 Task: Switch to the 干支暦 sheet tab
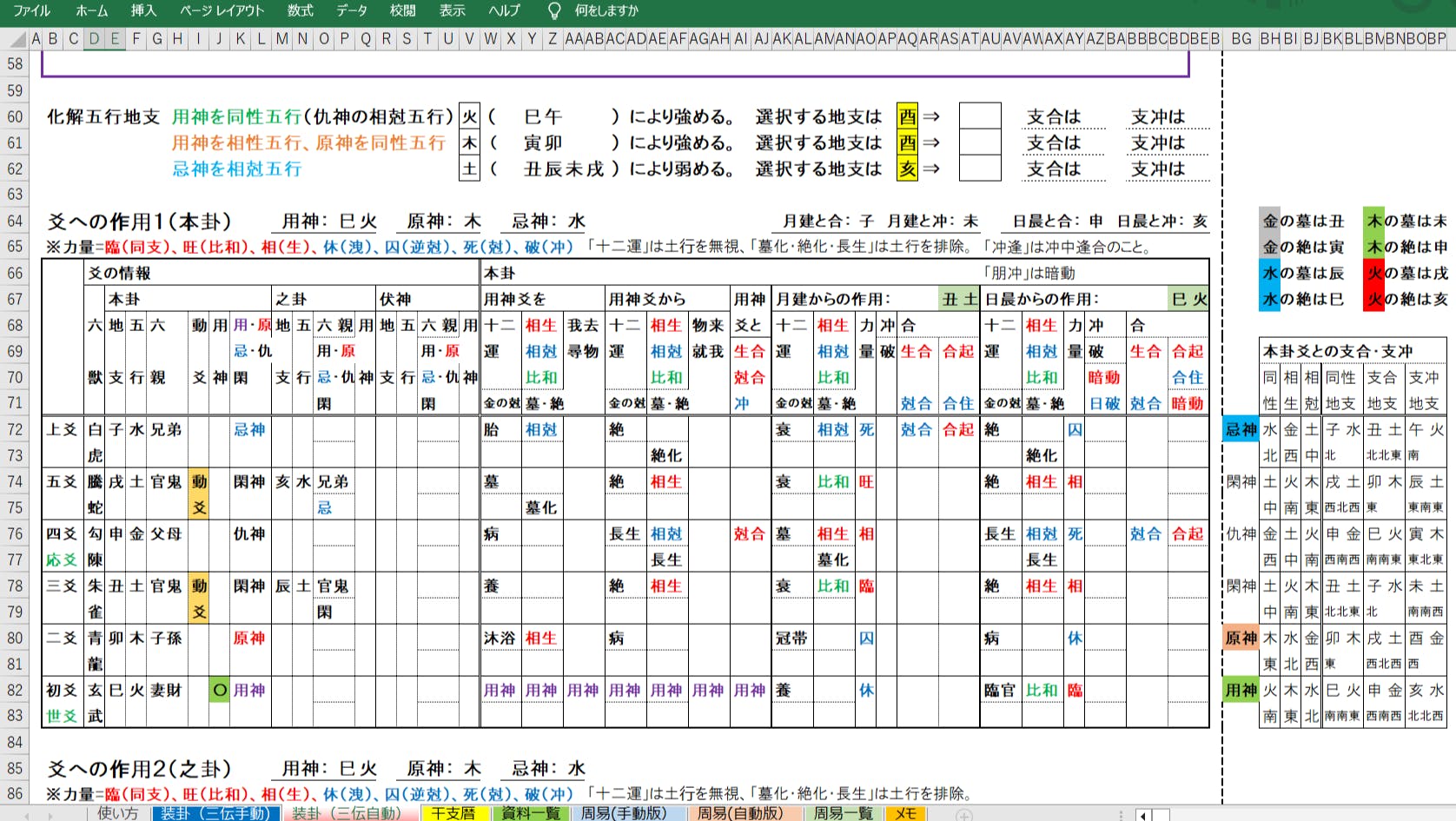coord(453,813)
